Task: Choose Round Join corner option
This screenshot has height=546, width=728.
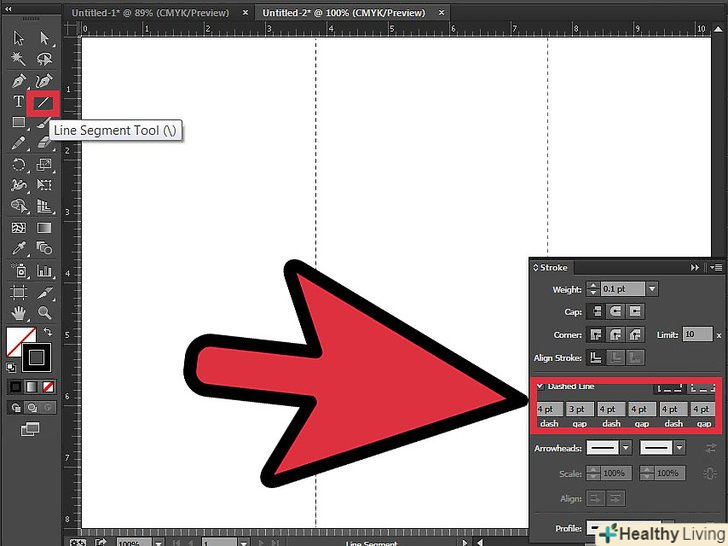Action: click(x=615, y=334)
